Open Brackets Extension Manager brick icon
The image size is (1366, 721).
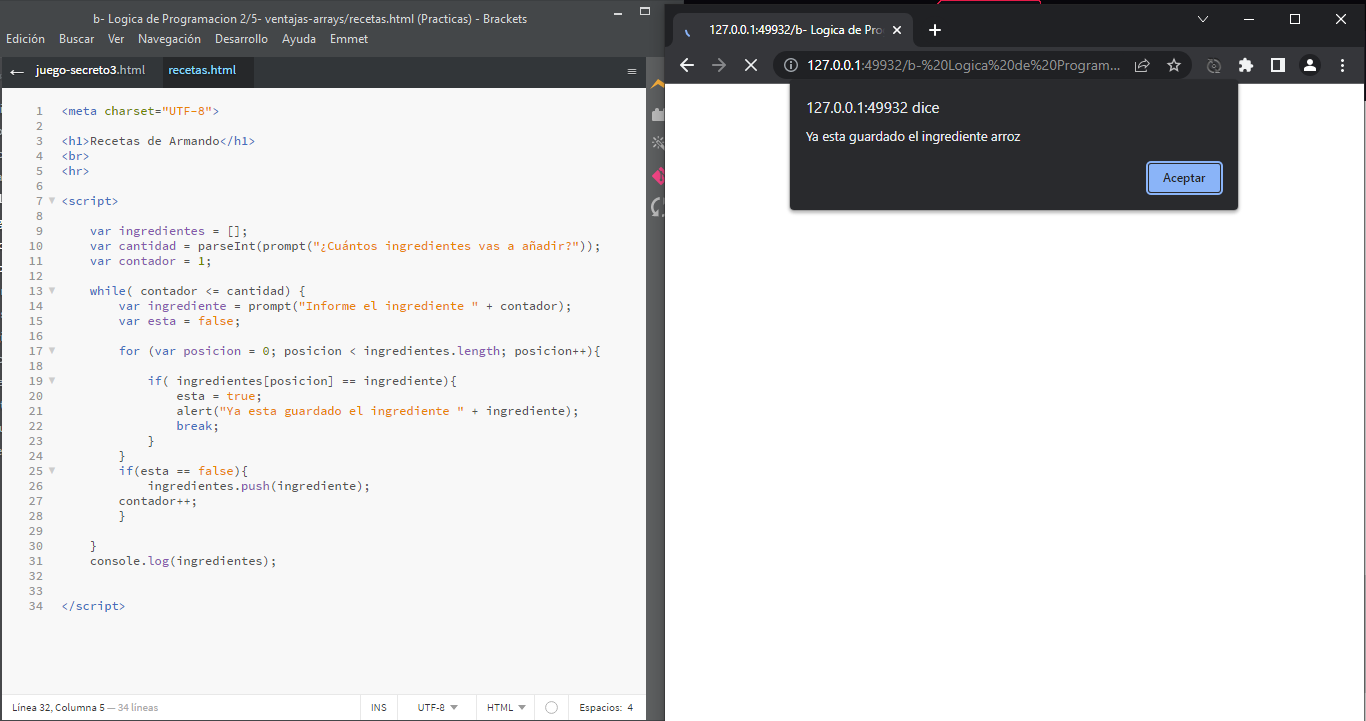tap(657, 114)
